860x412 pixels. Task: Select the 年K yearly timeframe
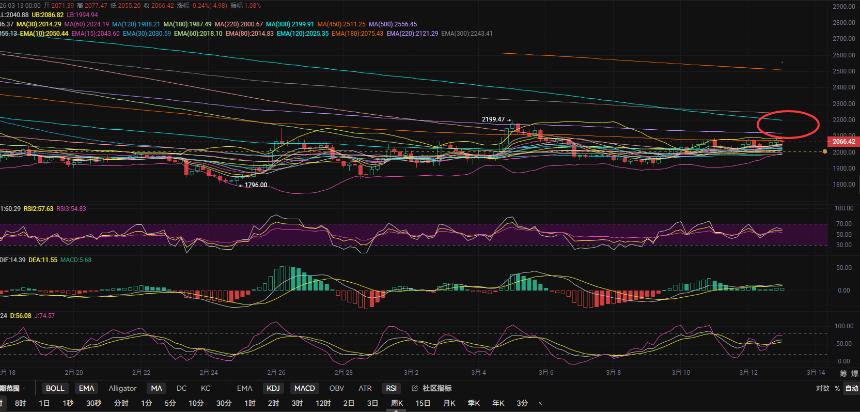pyautogui.click(x=500, y=403)
